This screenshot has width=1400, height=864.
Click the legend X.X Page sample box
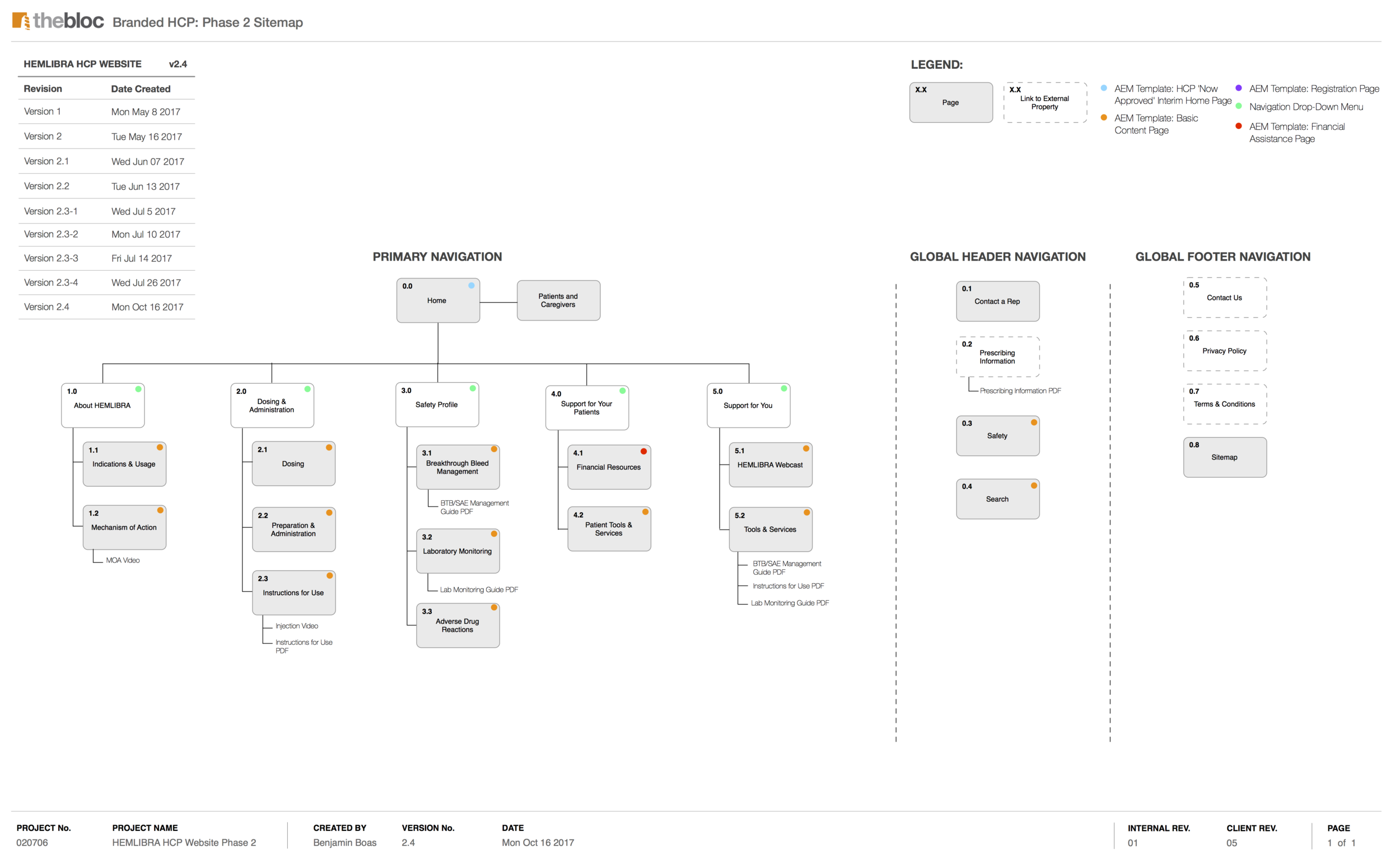[x=951, y=103]
